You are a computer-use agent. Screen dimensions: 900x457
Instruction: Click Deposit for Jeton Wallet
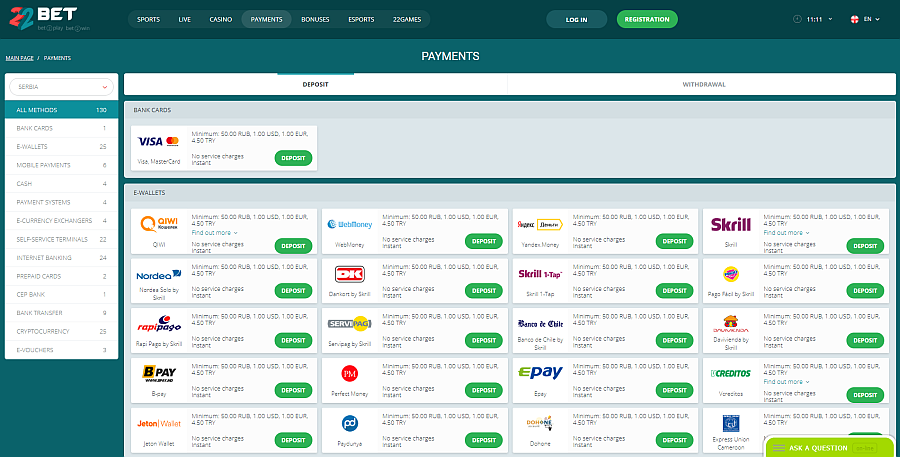(x=293, y=440)
